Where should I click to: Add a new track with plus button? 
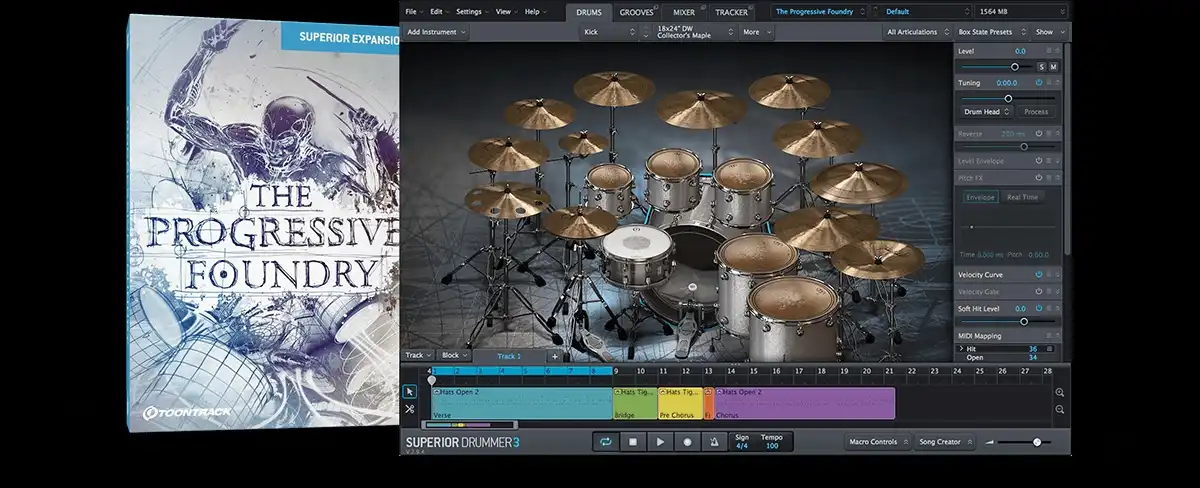click(554, 356)
